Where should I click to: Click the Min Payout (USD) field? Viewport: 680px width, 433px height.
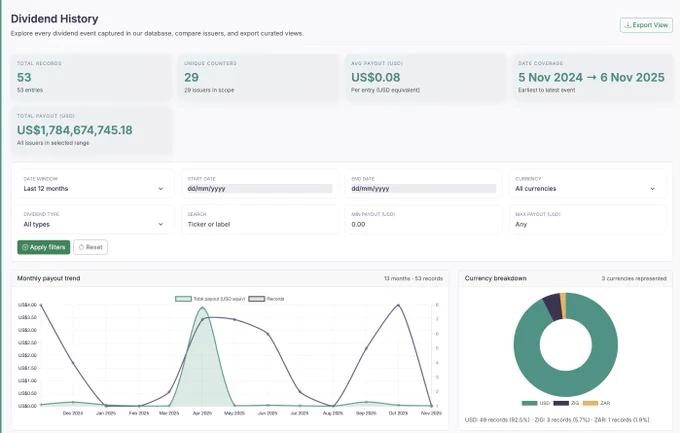click(424, 224)
